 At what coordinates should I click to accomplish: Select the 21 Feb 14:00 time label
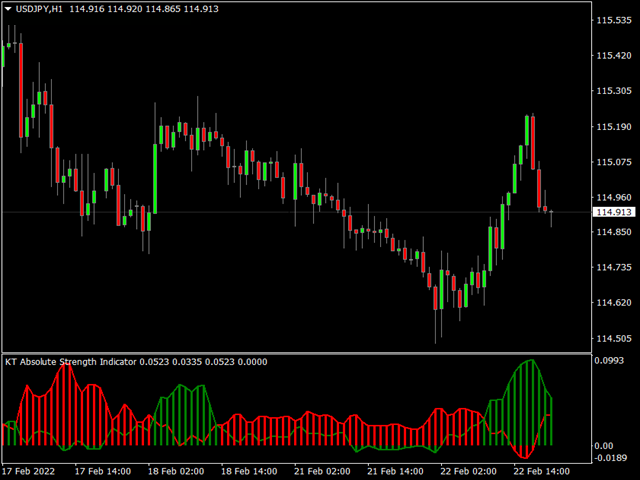pyautogui.click(x=395, y=471)
